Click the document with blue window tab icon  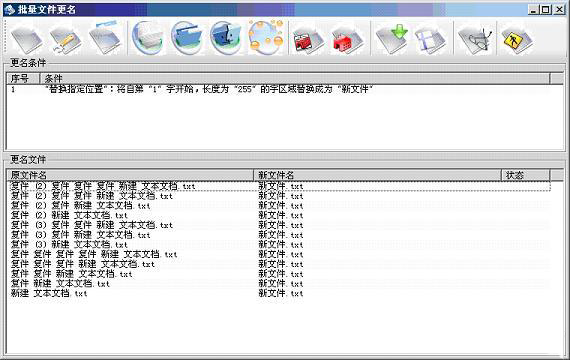pos(105,39)
